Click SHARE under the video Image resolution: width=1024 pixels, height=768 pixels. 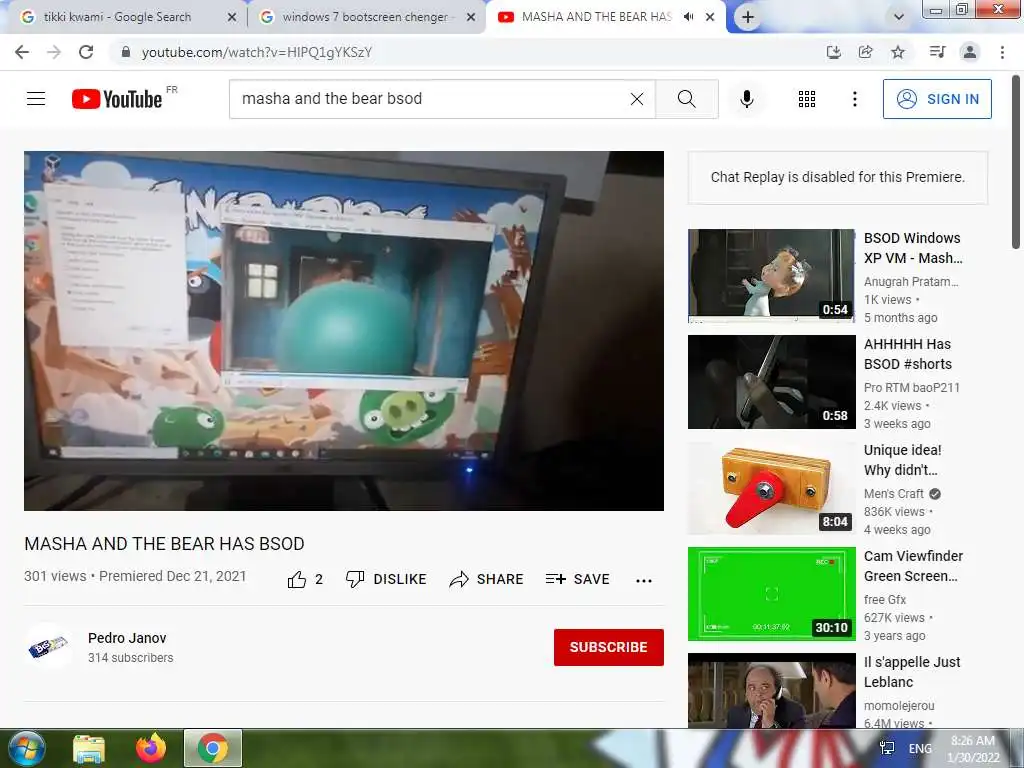487,579
